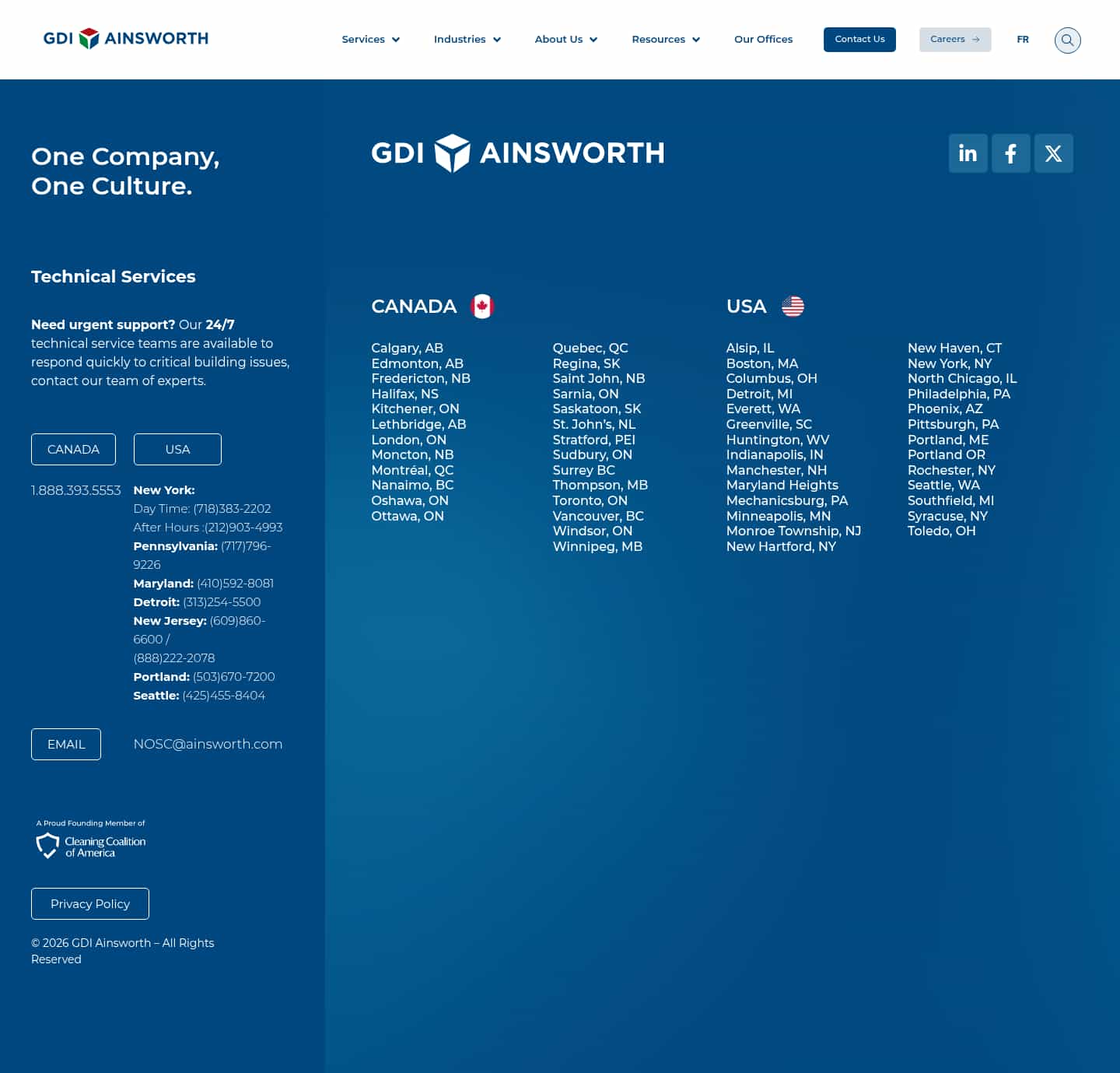Viewport: 1120px width, 1073px height.
Task: Open the St. John's, NL office link
Action: click(594, 424)
